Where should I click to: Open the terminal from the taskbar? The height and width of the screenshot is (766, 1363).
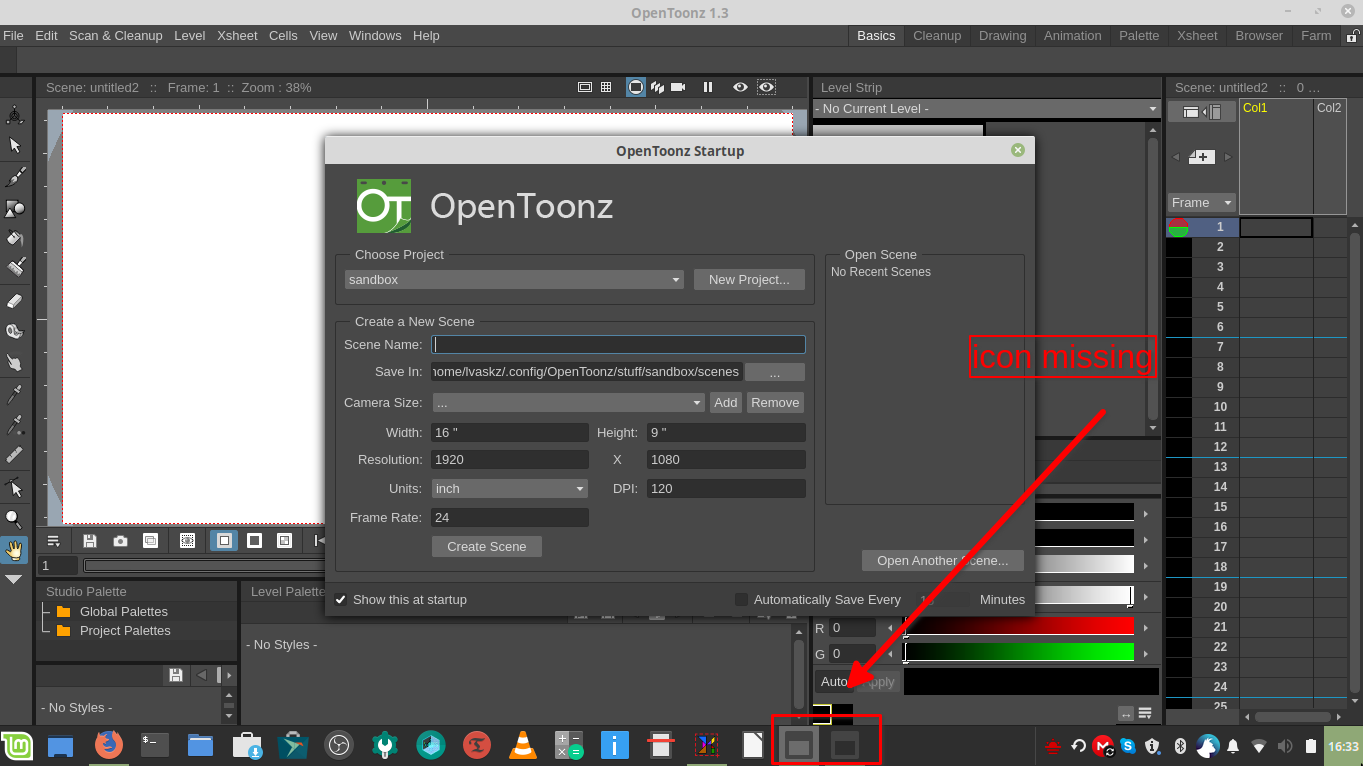[x=154, y=745]
